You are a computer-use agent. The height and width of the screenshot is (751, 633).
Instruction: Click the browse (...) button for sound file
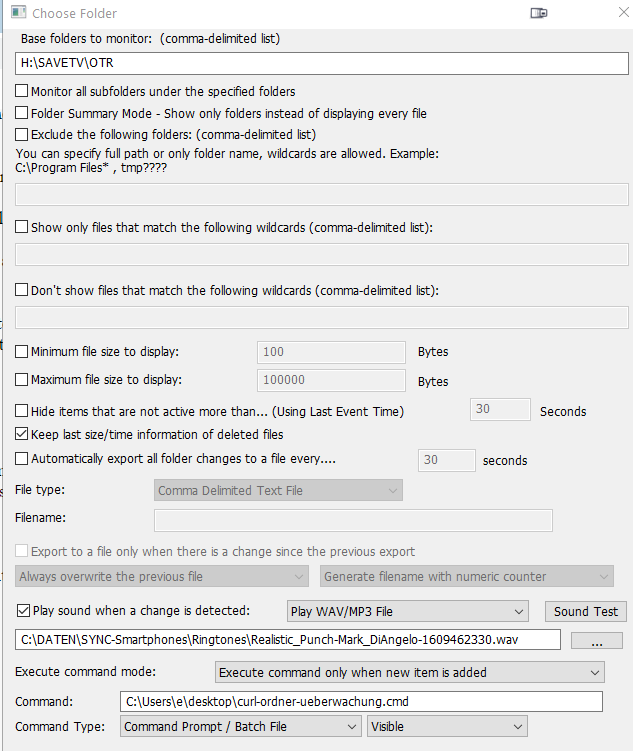[597, 640]
